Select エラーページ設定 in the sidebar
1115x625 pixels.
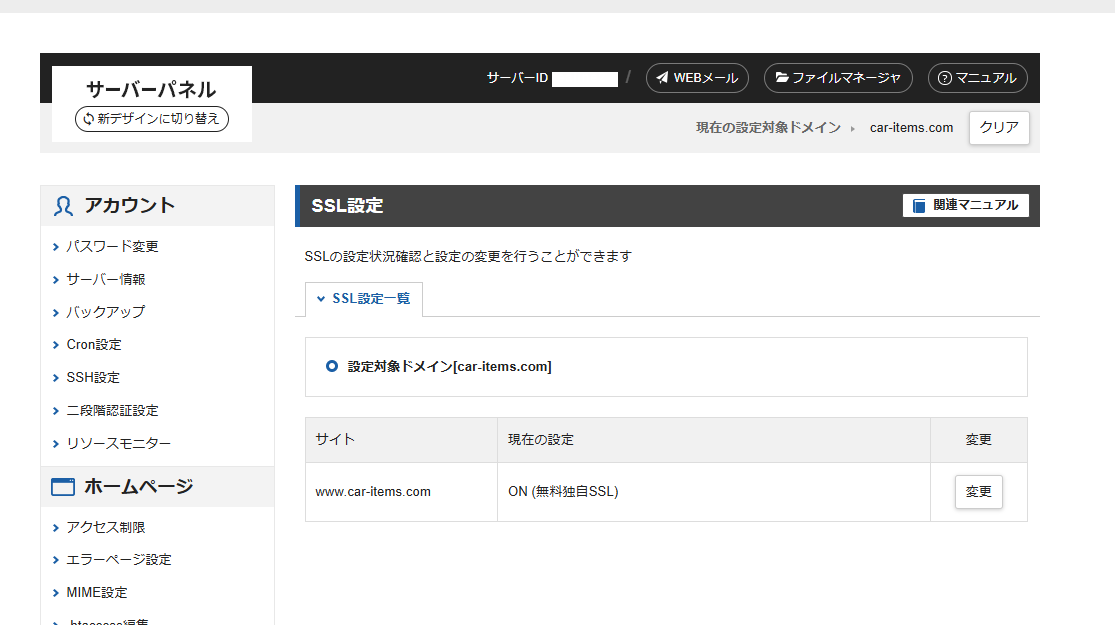click(x=118, y=560)
